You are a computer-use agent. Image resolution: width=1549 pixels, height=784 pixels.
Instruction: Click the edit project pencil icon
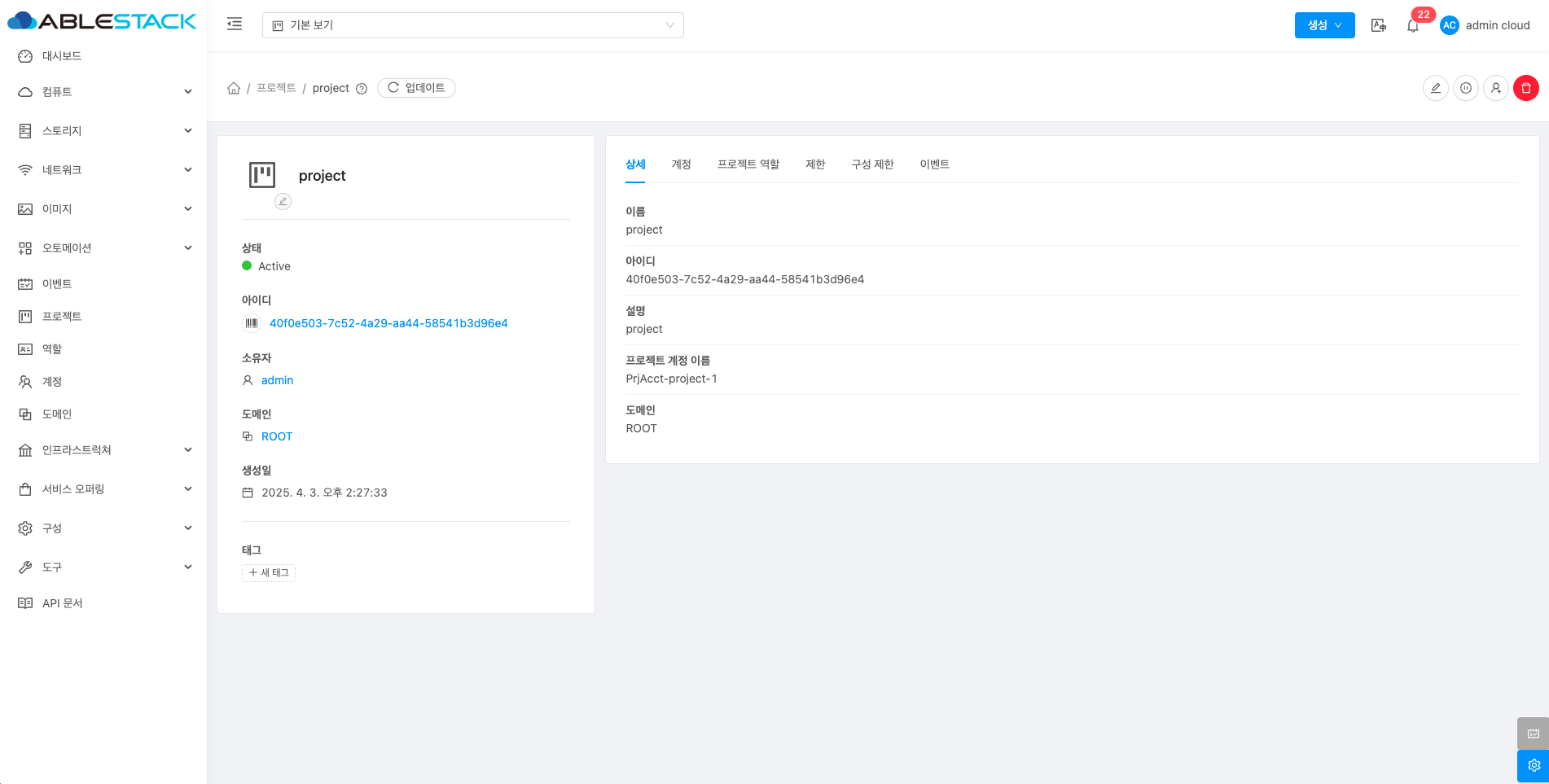(1435, 88)
